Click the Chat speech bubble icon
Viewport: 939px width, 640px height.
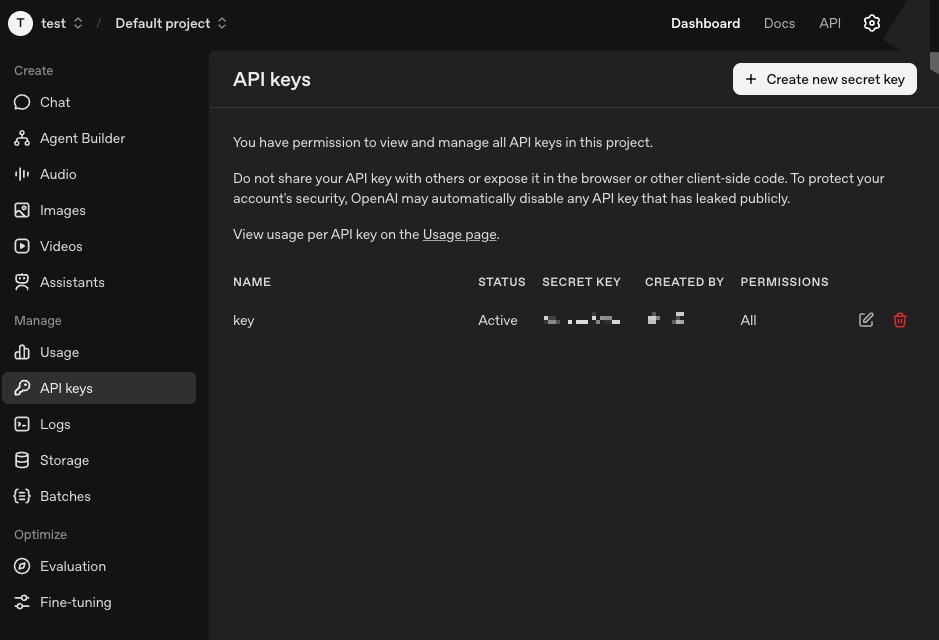(22, 102)
